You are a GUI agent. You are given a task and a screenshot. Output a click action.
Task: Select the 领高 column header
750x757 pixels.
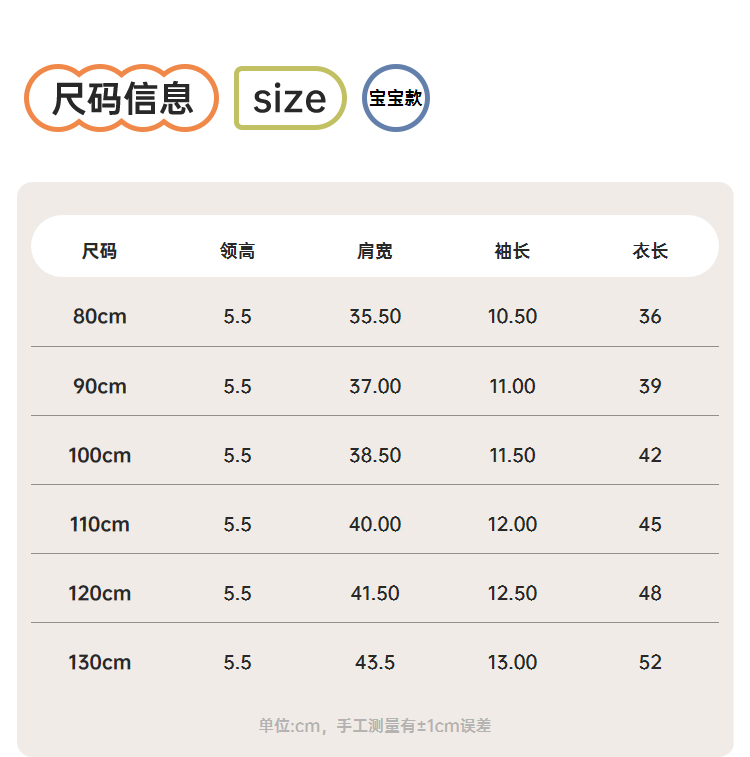coord(238,251)
